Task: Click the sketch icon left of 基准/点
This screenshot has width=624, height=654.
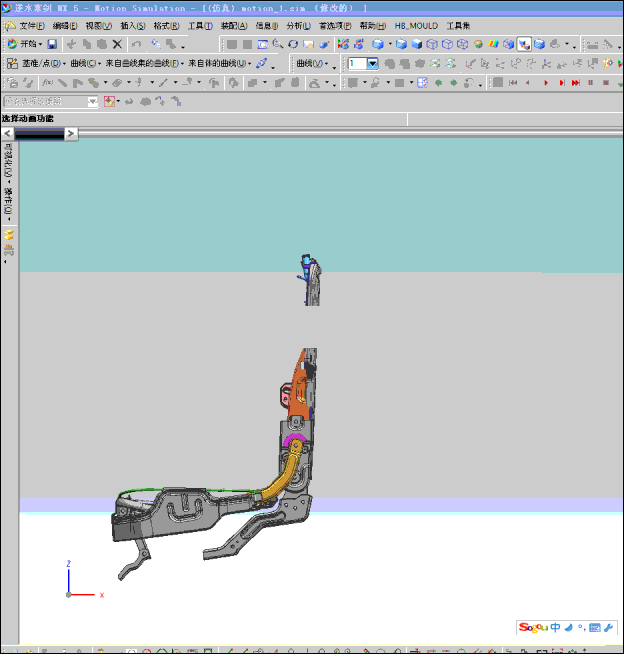Action: (x=12, y=63)
